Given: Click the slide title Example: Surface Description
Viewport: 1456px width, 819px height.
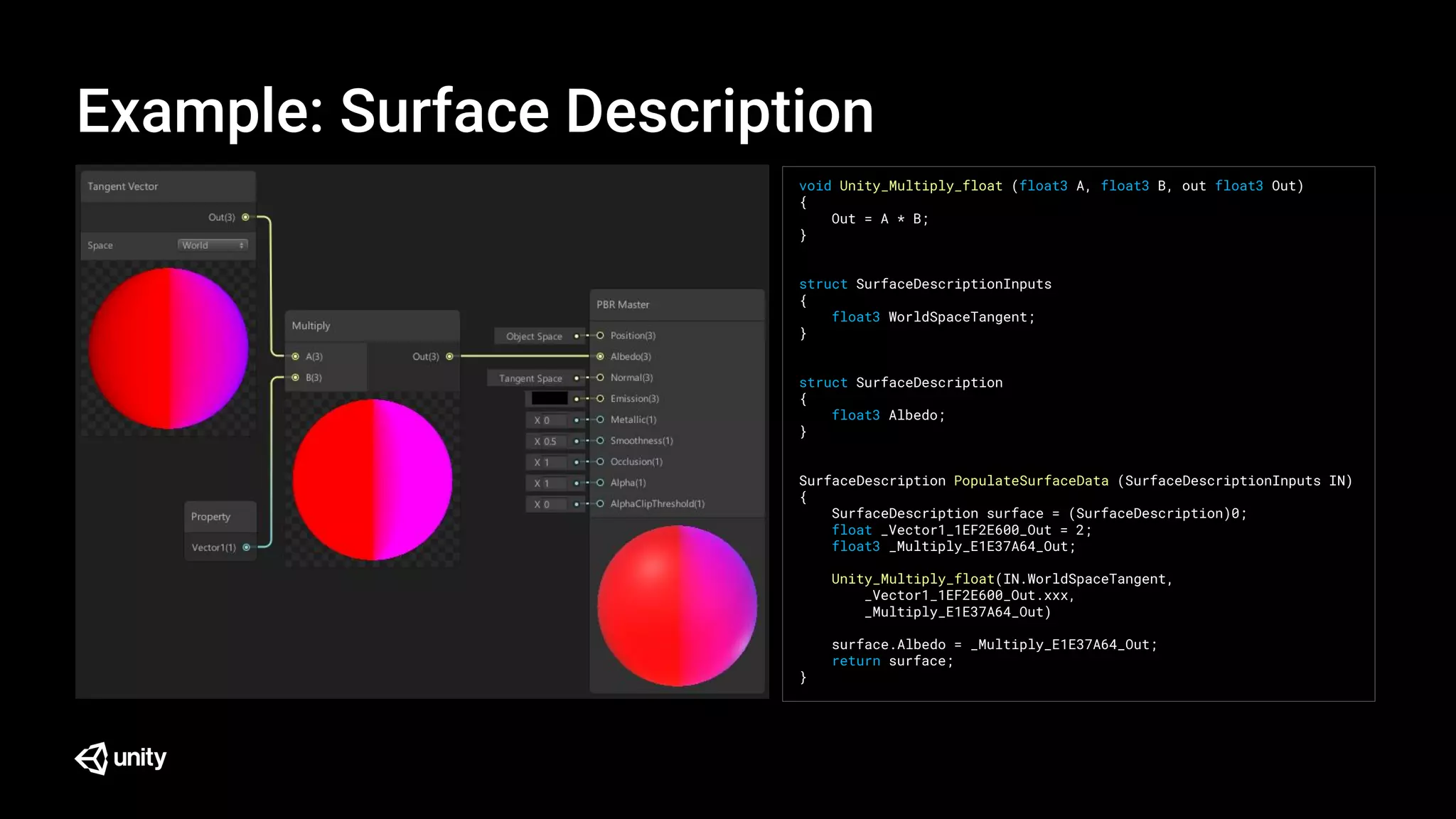Looking at the screenshot, I should [475, 111].
